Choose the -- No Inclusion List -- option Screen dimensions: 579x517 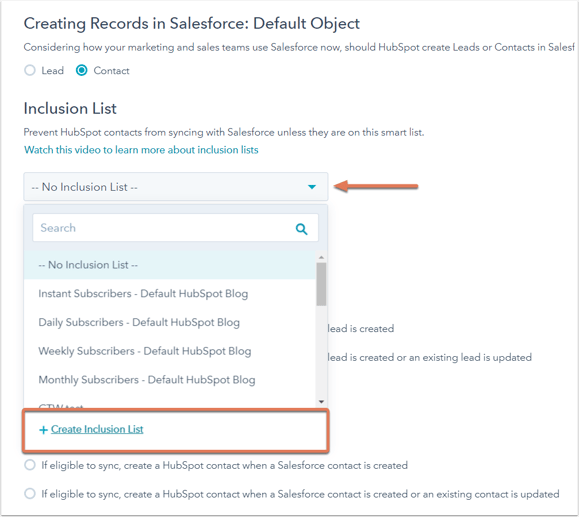pyautogui.click(x=169, y=265)
